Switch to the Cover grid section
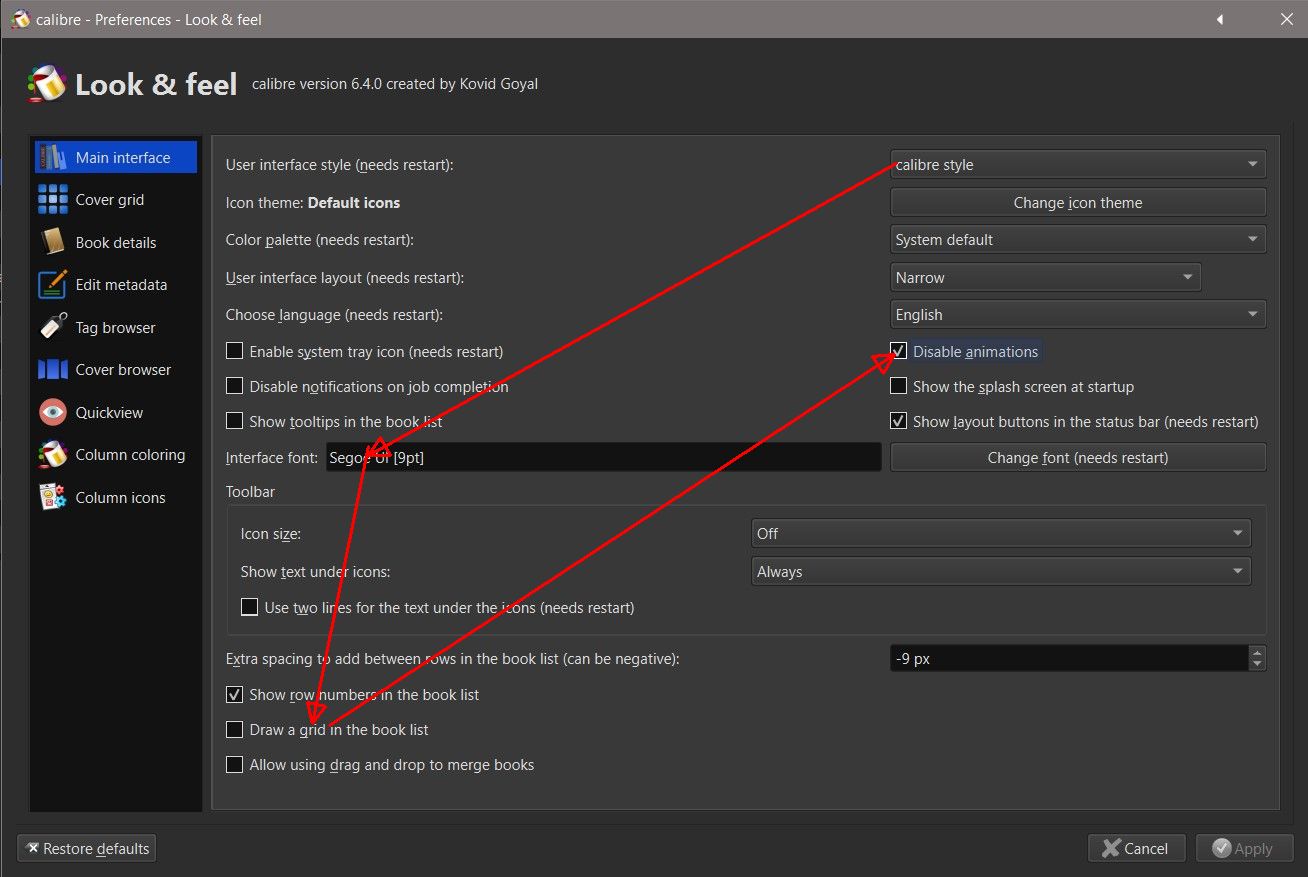 click(x=116, y=200)
